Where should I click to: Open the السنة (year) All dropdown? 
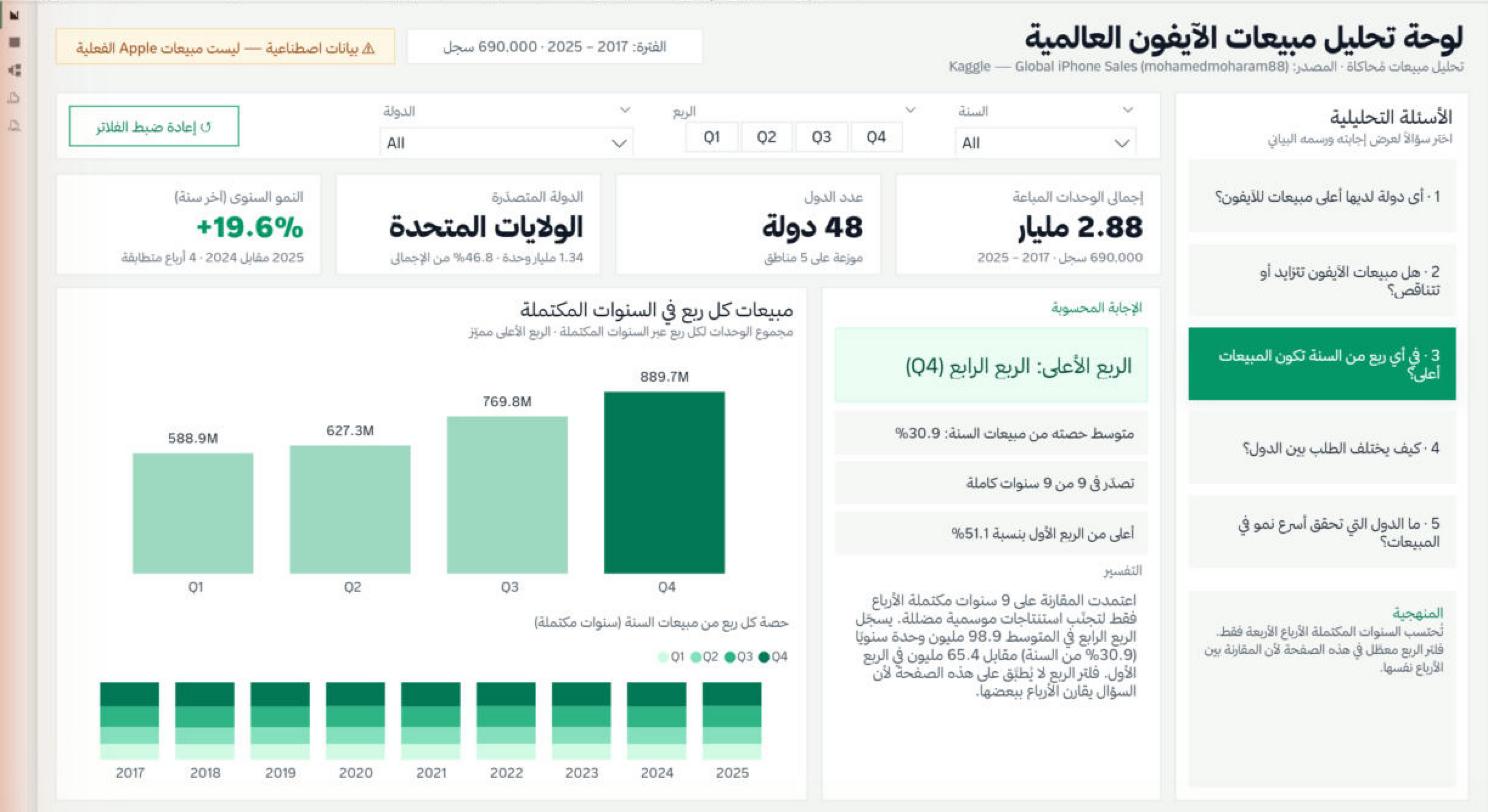coord(1046,143)
